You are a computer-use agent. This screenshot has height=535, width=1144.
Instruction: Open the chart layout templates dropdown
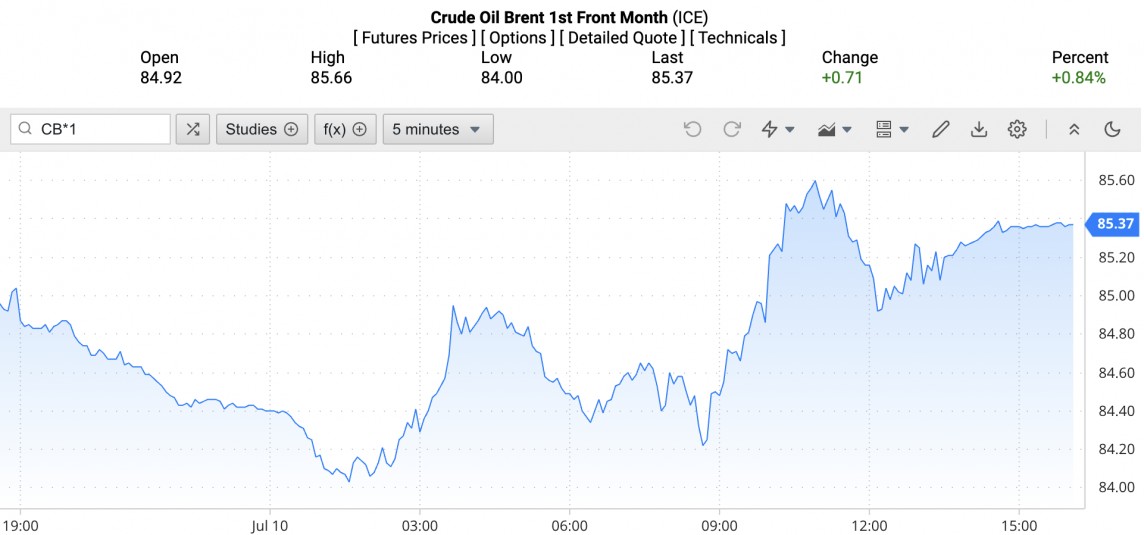[x=892, y=129]
